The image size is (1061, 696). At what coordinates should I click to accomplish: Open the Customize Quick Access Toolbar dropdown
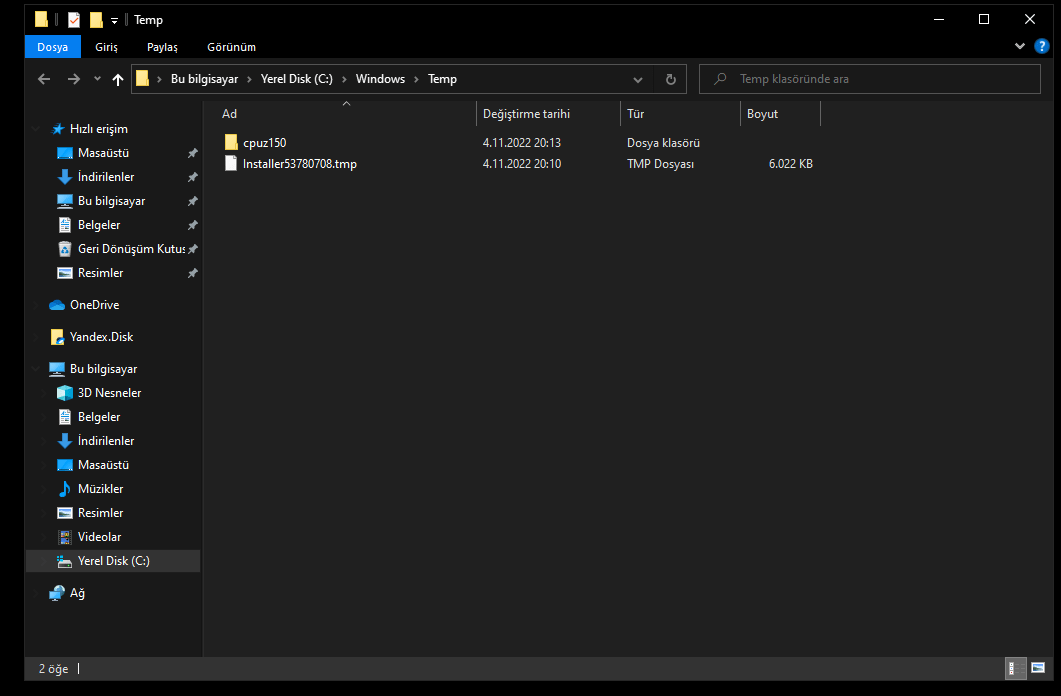click(114, 20)
